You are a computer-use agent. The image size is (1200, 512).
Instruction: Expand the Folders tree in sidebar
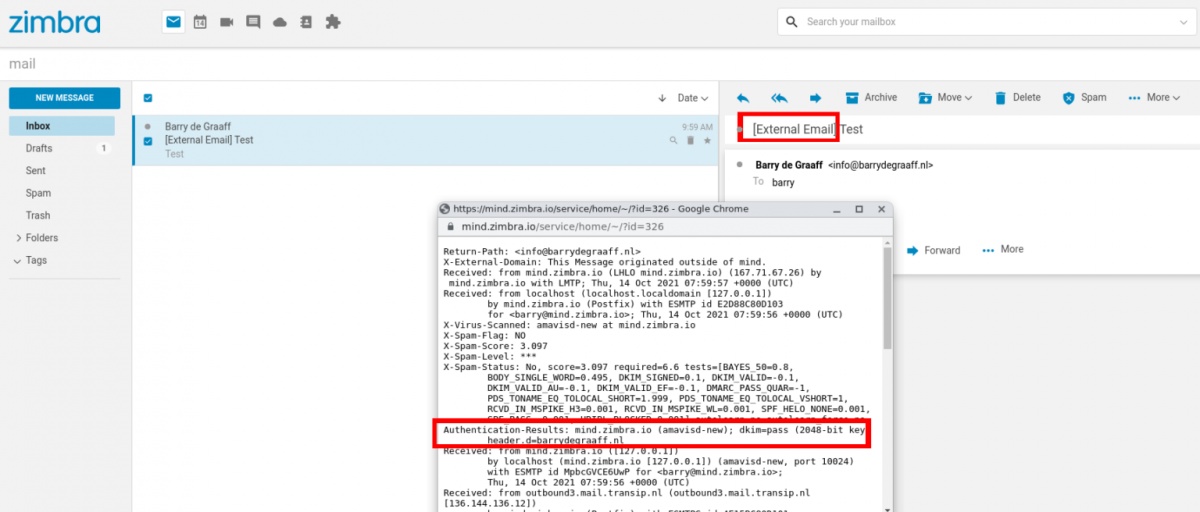pos(19,238)
